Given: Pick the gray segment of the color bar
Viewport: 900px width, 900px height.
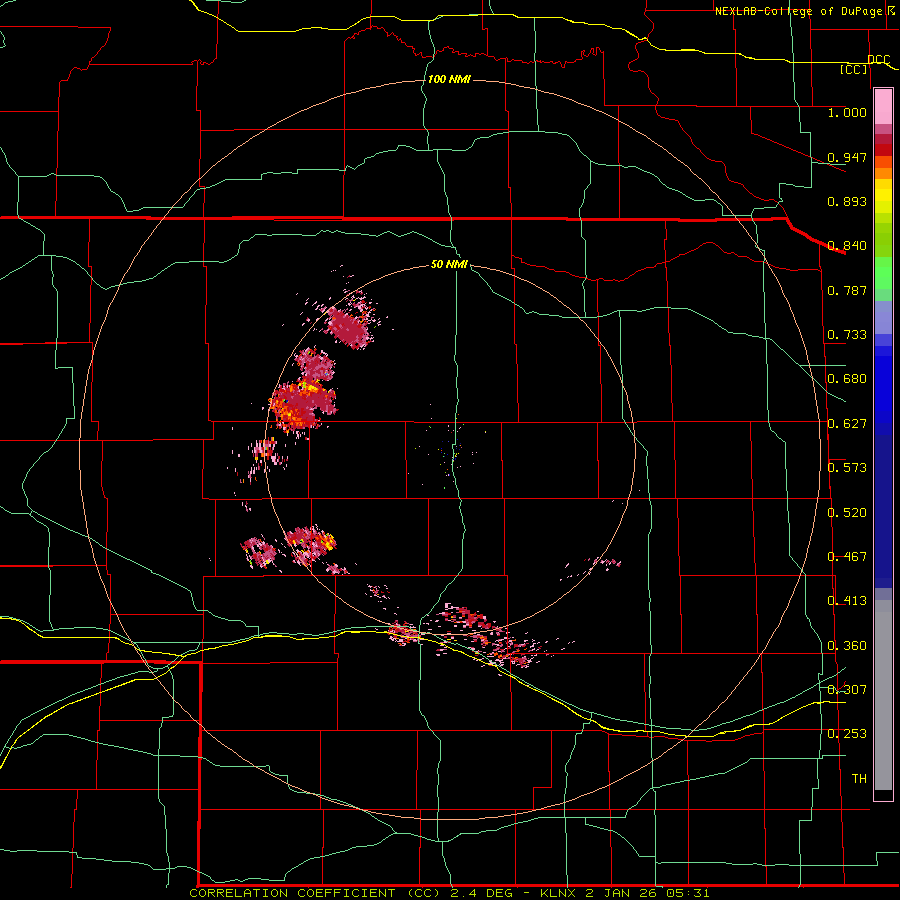Looking at the screenshot, I should pyautogui.click(x=883, y=695).
